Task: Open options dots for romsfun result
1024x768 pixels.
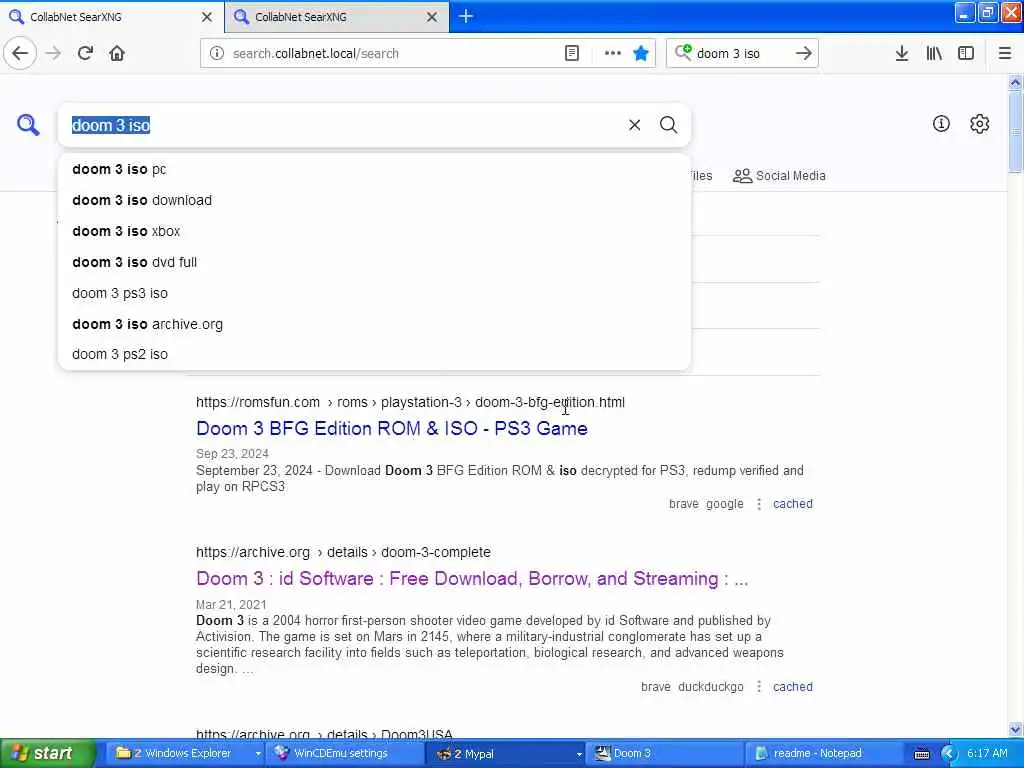Action: click(x=759, y=504)
